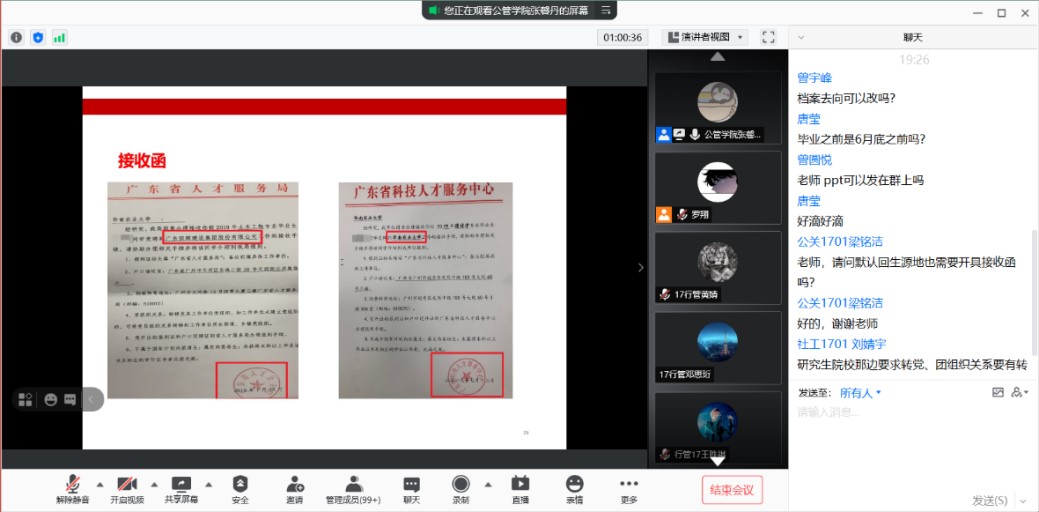Image resolution: width=1039 pixels, height=512 pixels.
Task: Click the 发送(S) send button
Action: coord(989,499)
